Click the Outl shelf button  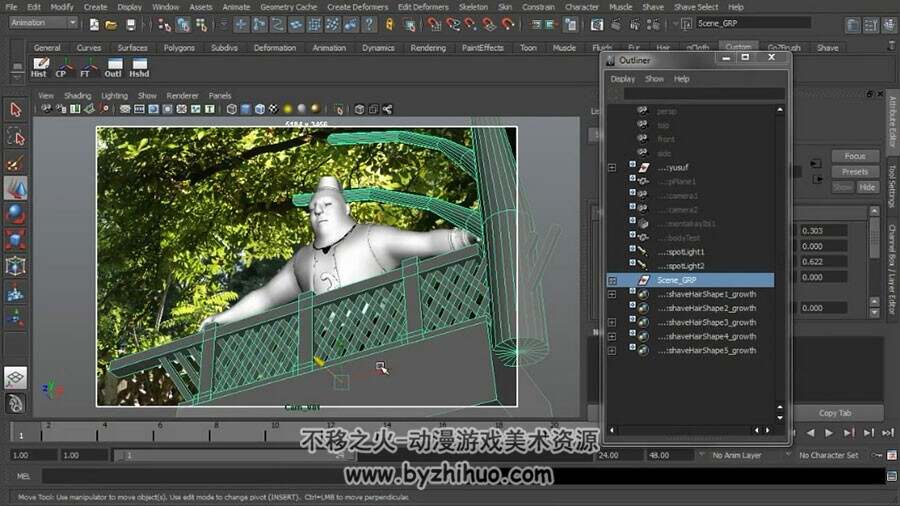113,67
